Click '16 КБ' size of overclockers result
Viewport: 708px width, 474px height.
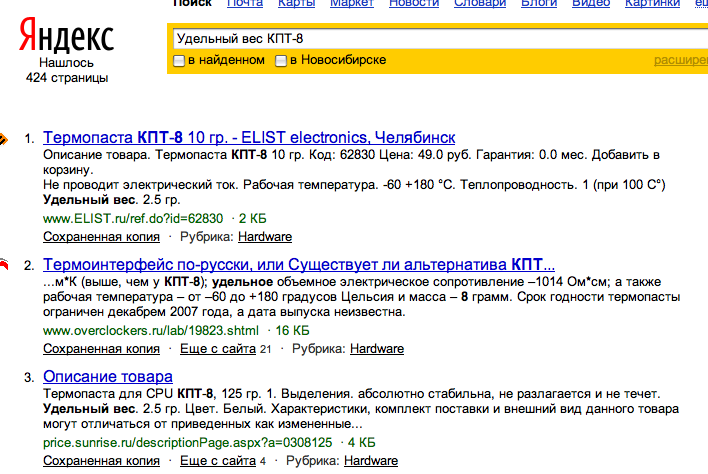[x=293, y=330]
